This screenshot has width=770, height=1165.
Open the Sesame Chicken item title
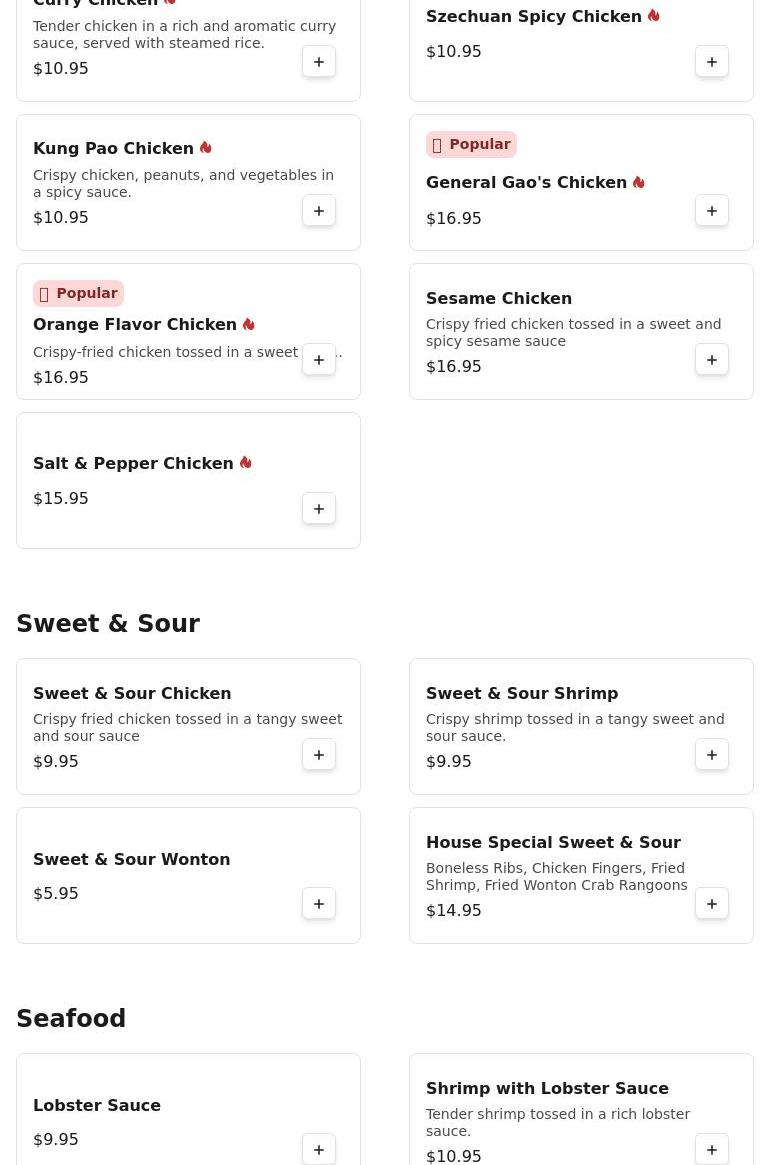(x=499, y=298)
